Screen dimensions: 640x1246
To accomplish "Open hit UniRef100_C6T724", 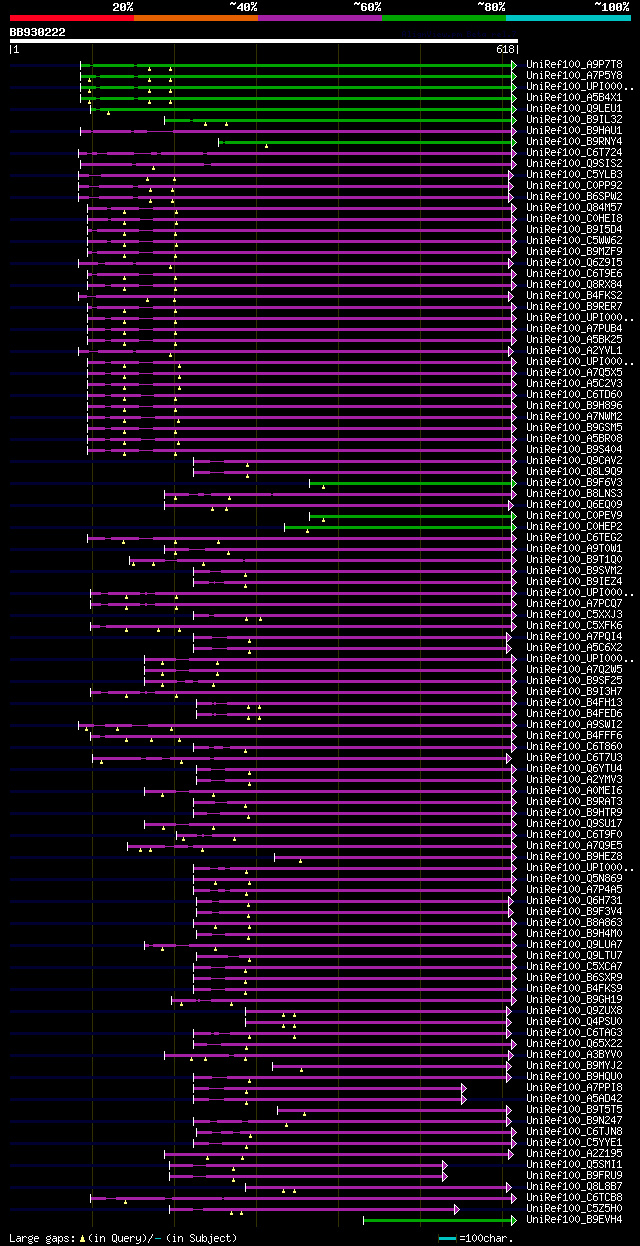I will pyautogui.click(x=574, y=153).
